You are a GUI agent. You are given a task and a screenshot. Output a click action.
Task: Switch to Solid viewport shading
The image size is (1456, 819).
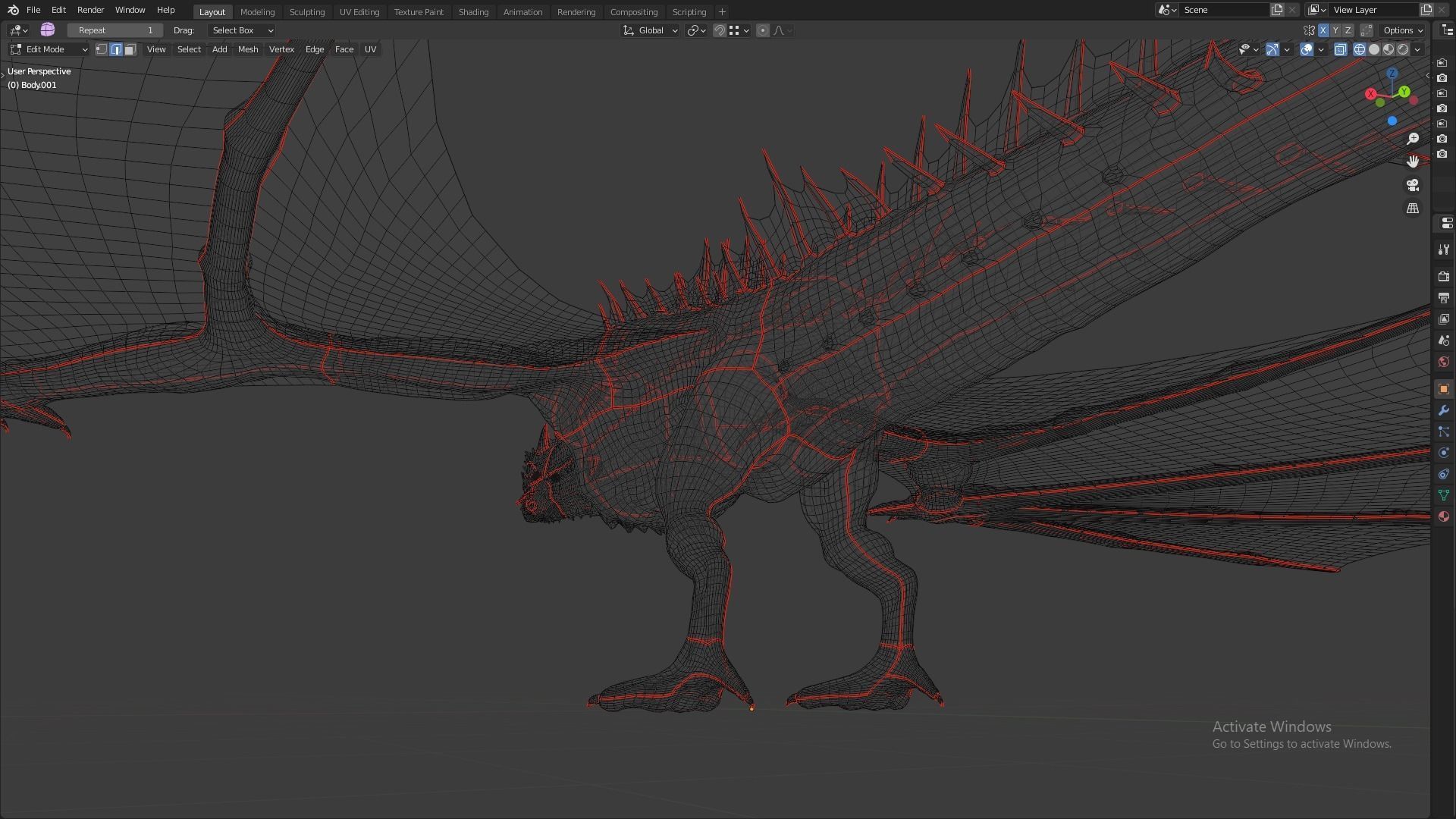[x=1374, y=49]
